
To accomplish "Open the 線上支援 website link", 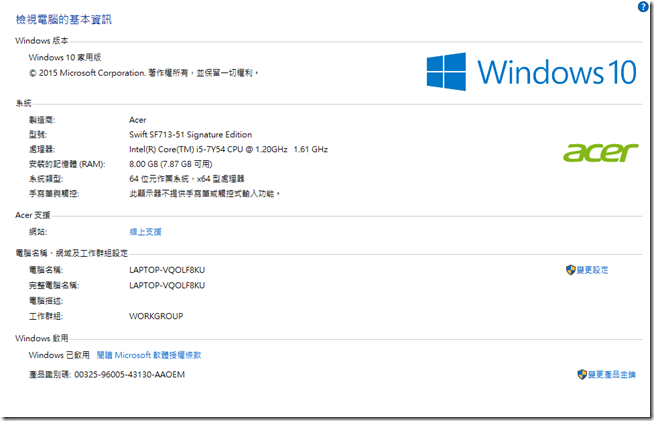I will point(145,232).
